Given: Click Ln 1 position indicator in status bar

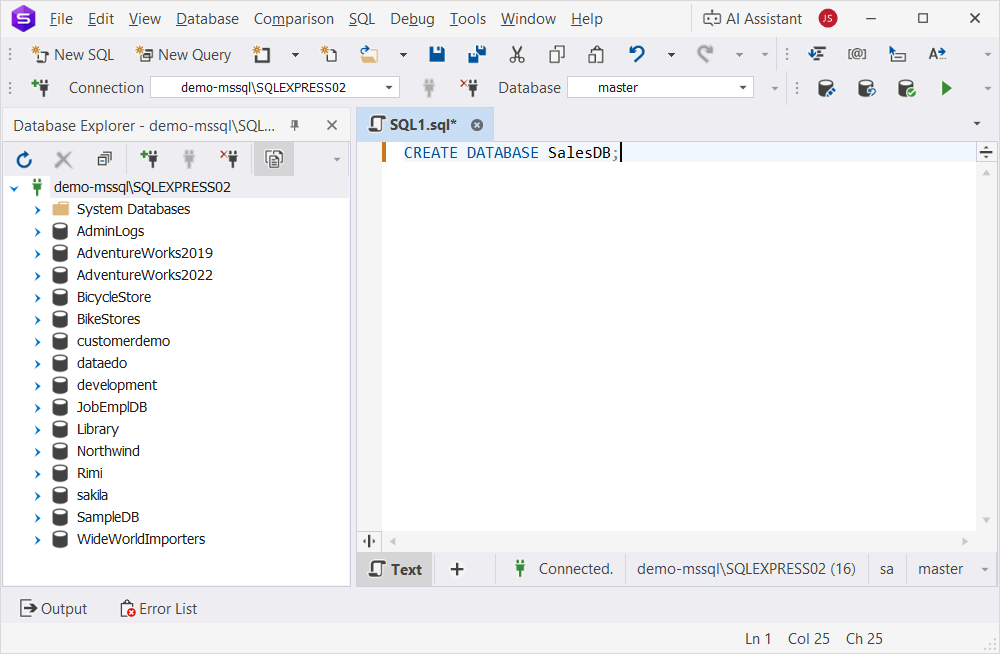Looking at the screenshot, I should 758,638.
